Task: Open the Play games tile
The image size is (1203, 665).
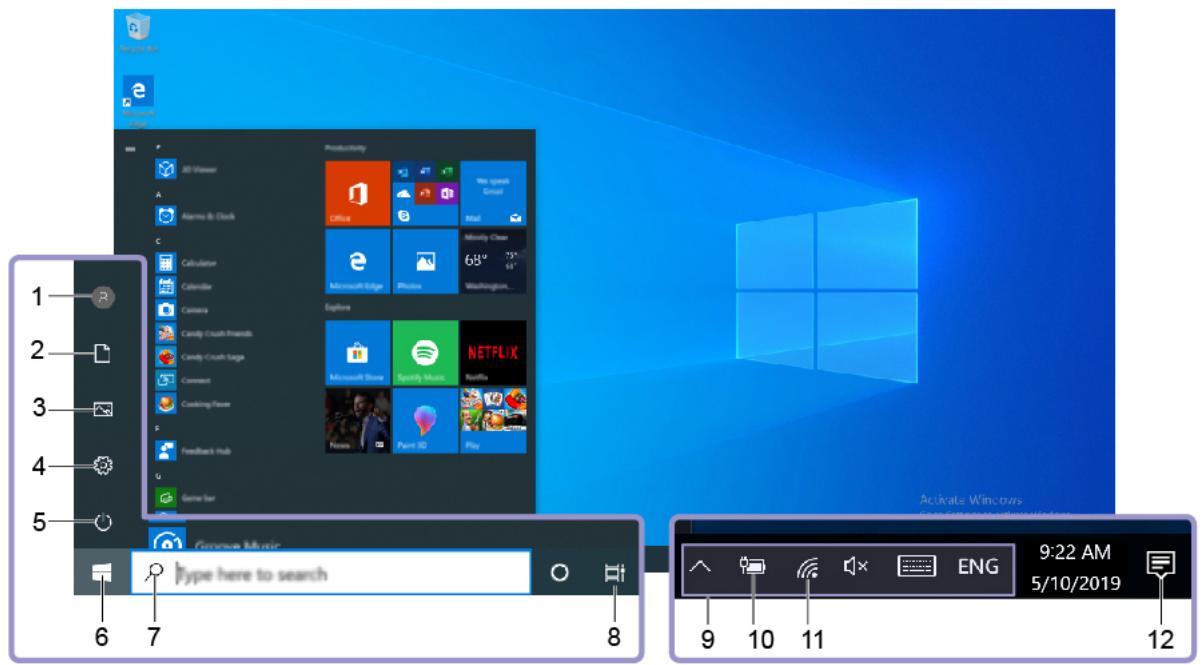Action: (493, 421)
